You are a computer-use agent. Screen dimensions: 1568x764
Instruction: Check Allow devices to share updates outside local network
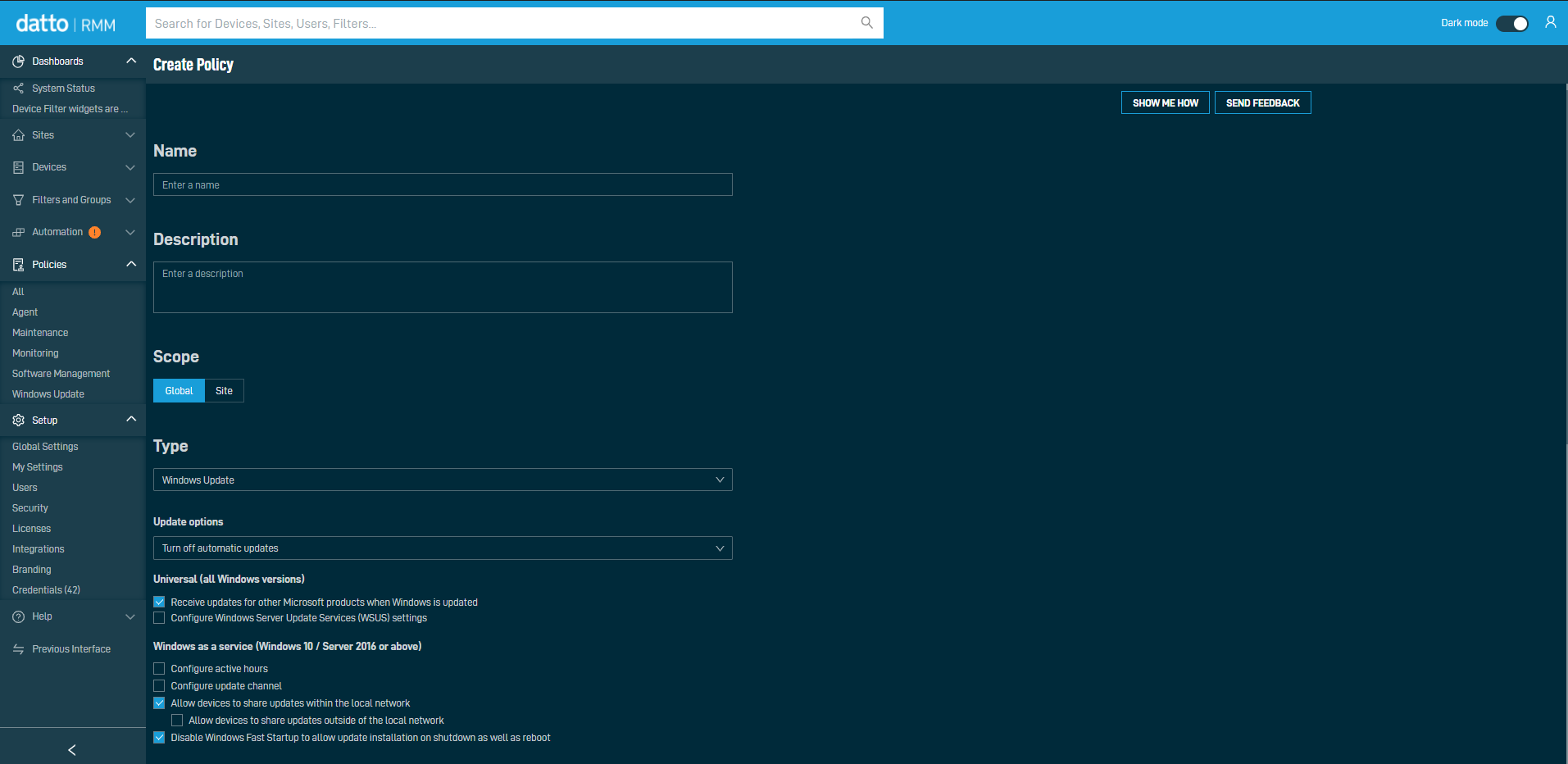coord(177,721)
